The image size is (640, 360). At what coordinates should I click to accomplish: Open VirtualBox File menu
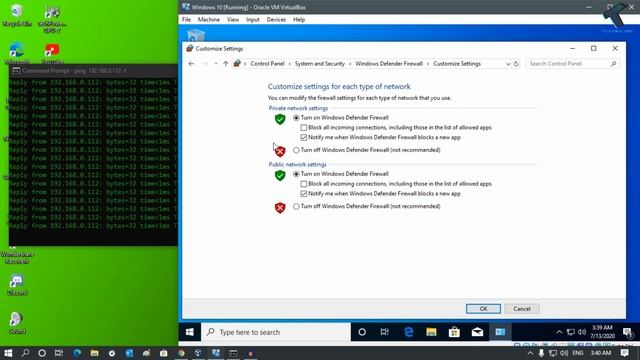pos(187,20)
